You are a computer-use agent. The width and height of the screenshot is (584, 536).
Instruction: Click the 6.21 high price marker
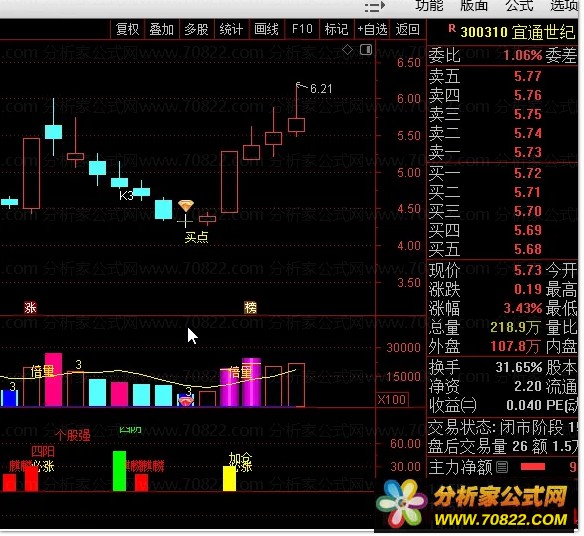coord(321,89)
